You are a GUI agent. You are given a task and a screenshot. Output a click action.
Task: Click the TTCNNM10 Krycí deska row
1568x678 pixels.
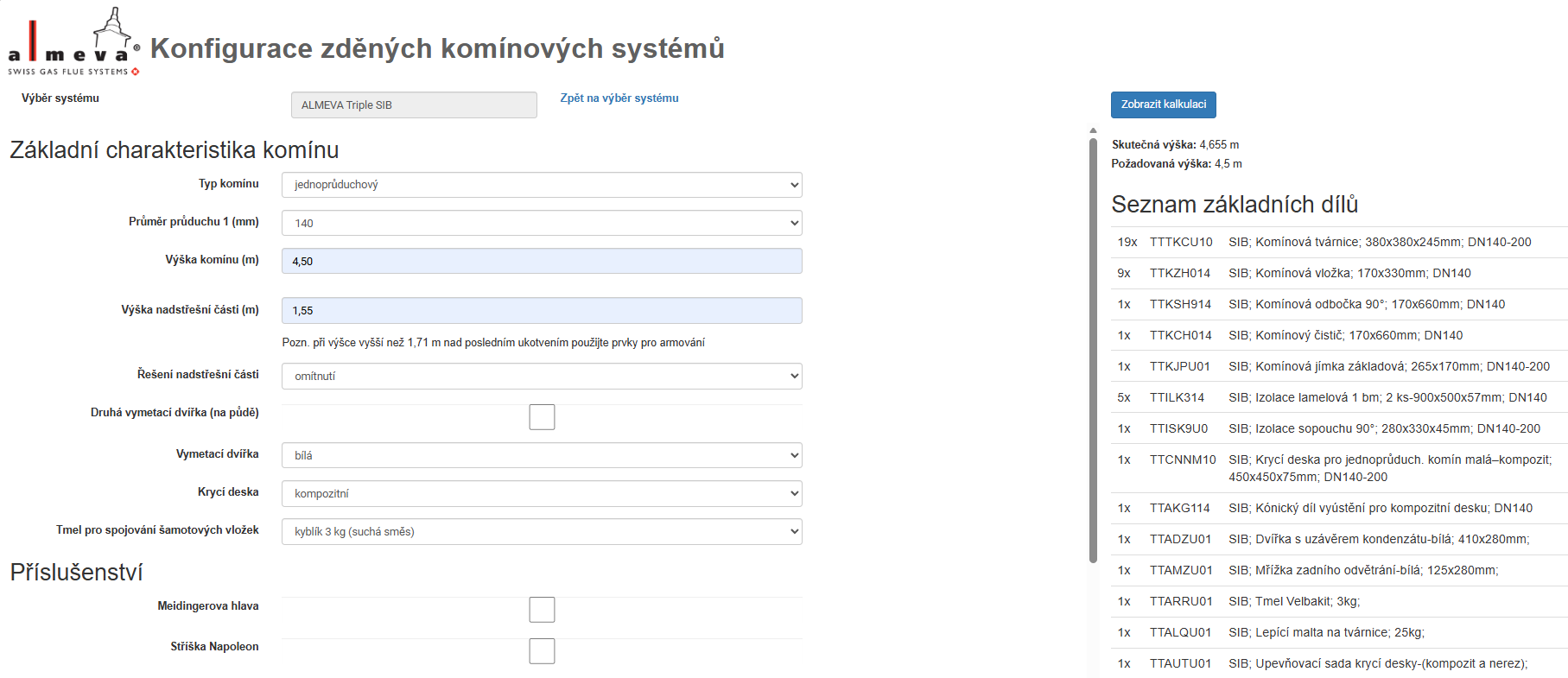pos(1339,468)
